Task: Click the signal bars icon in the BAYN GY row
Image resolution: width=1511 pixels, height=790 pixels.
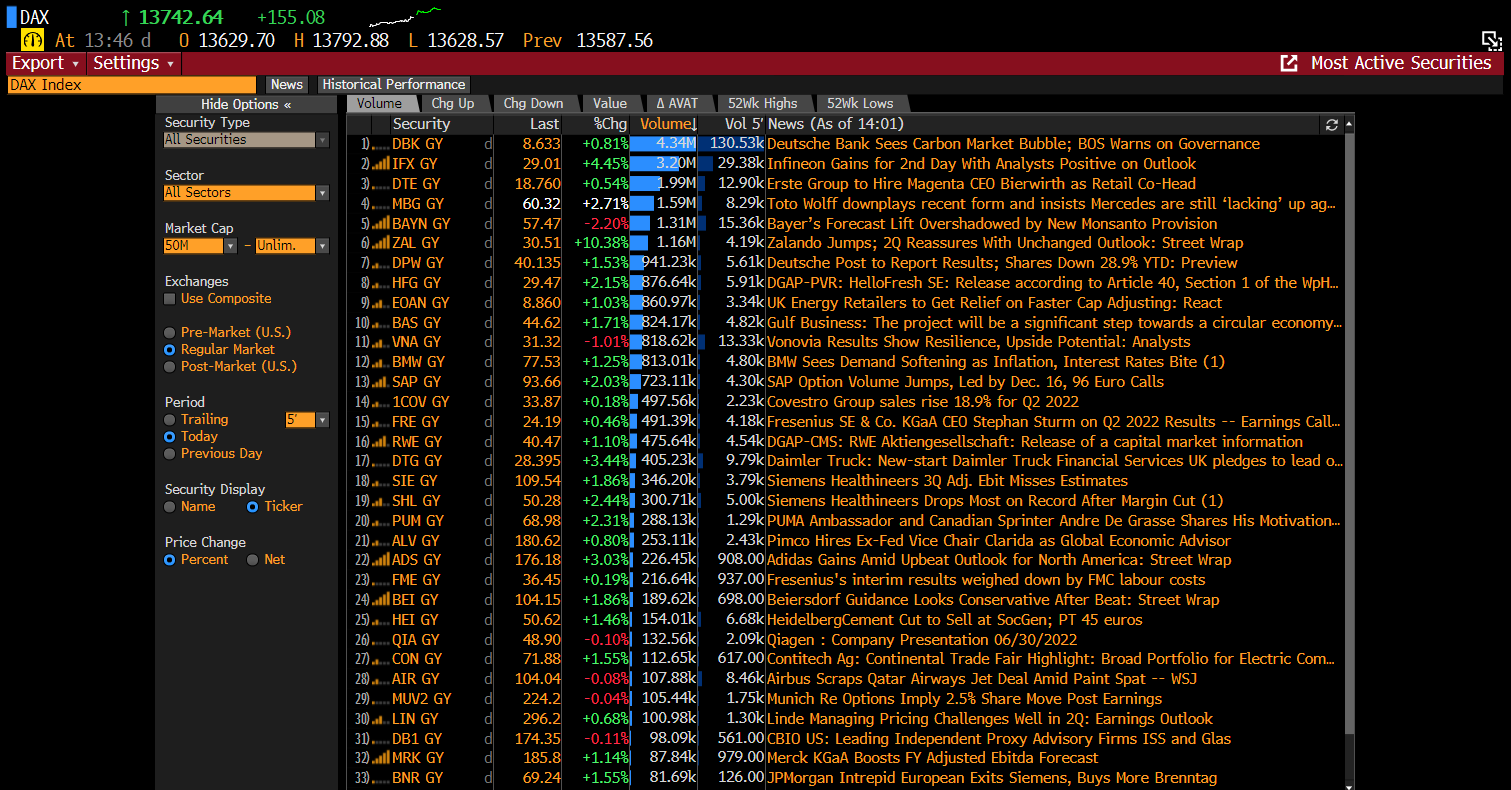Action: (380, 224)
